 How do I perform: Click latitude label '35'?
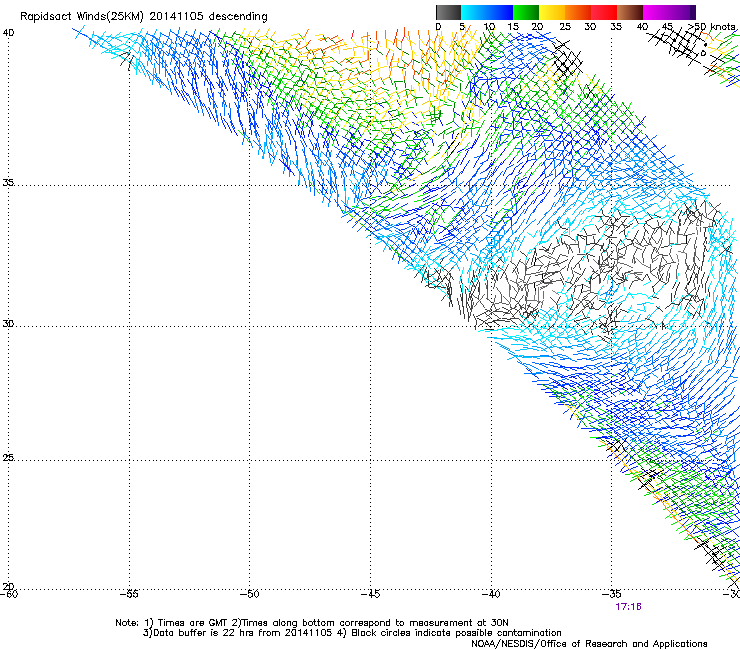8,182
